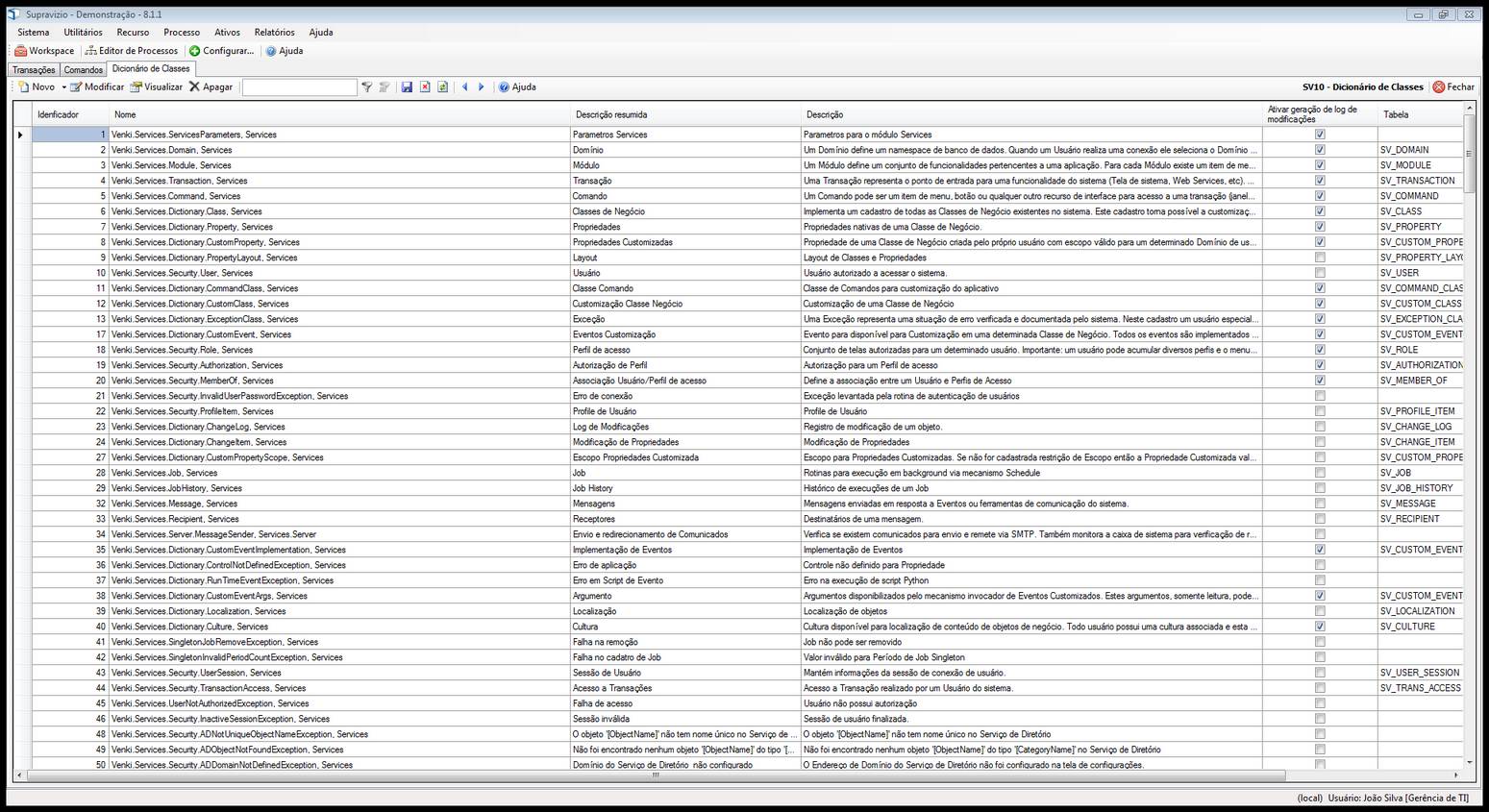Screen dimensions: 1489x812
Task: Sort by the Nome column header
Action: (339, 114)
